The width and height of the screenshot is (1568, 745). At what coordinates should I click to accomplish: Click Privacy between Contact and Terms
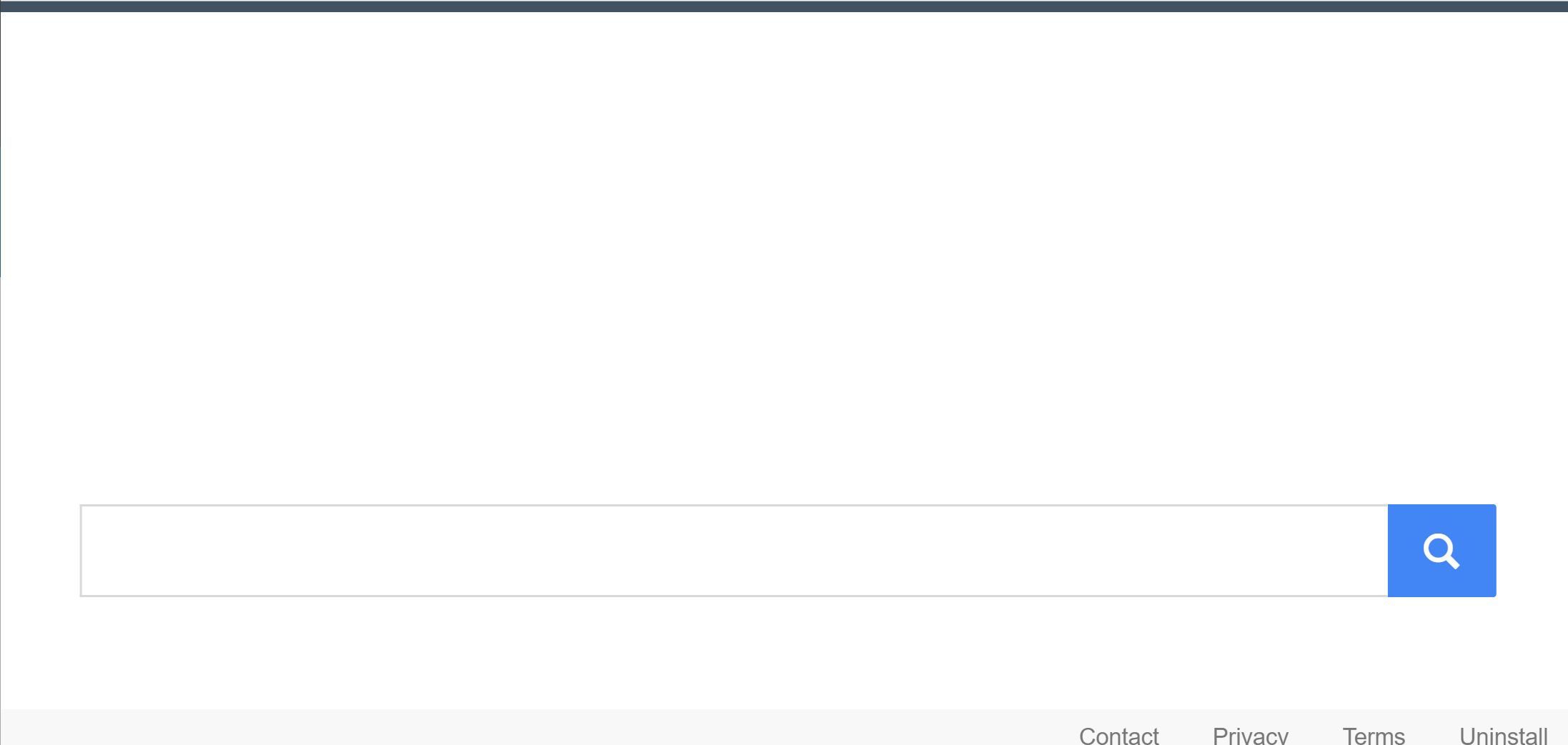point(1250,735)
